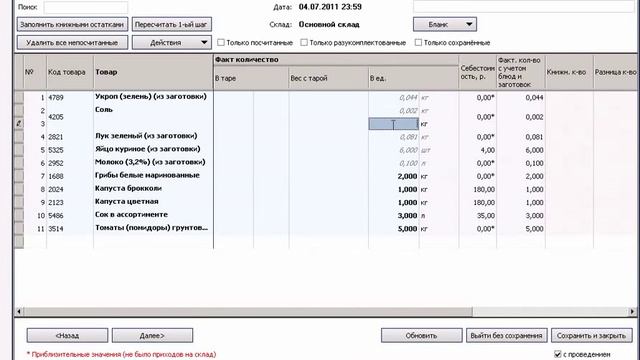This screenshot has height=360, width=640.
Task: Click 'Заполнить книжными остатками' button
Action: pyautogui.click(x=72, y=24)
